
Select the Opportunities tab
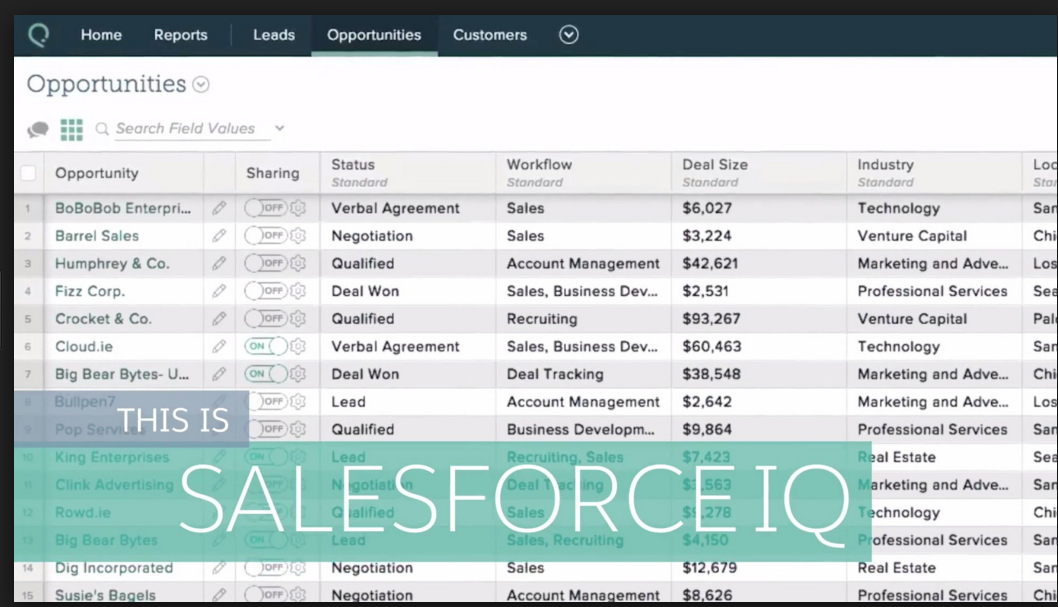coord(374,35)
